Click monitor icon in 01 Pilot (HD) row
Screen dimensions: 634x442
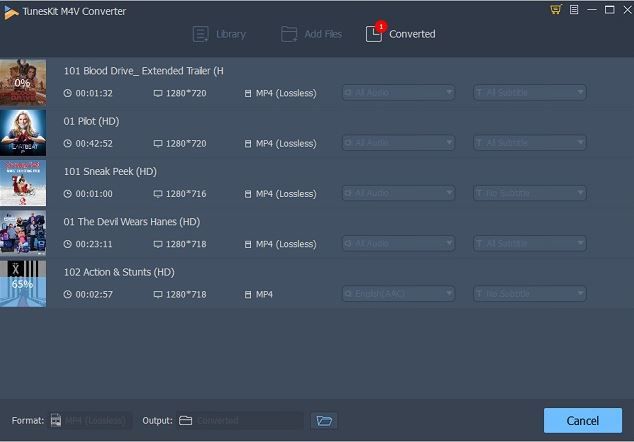click(158, 144)
